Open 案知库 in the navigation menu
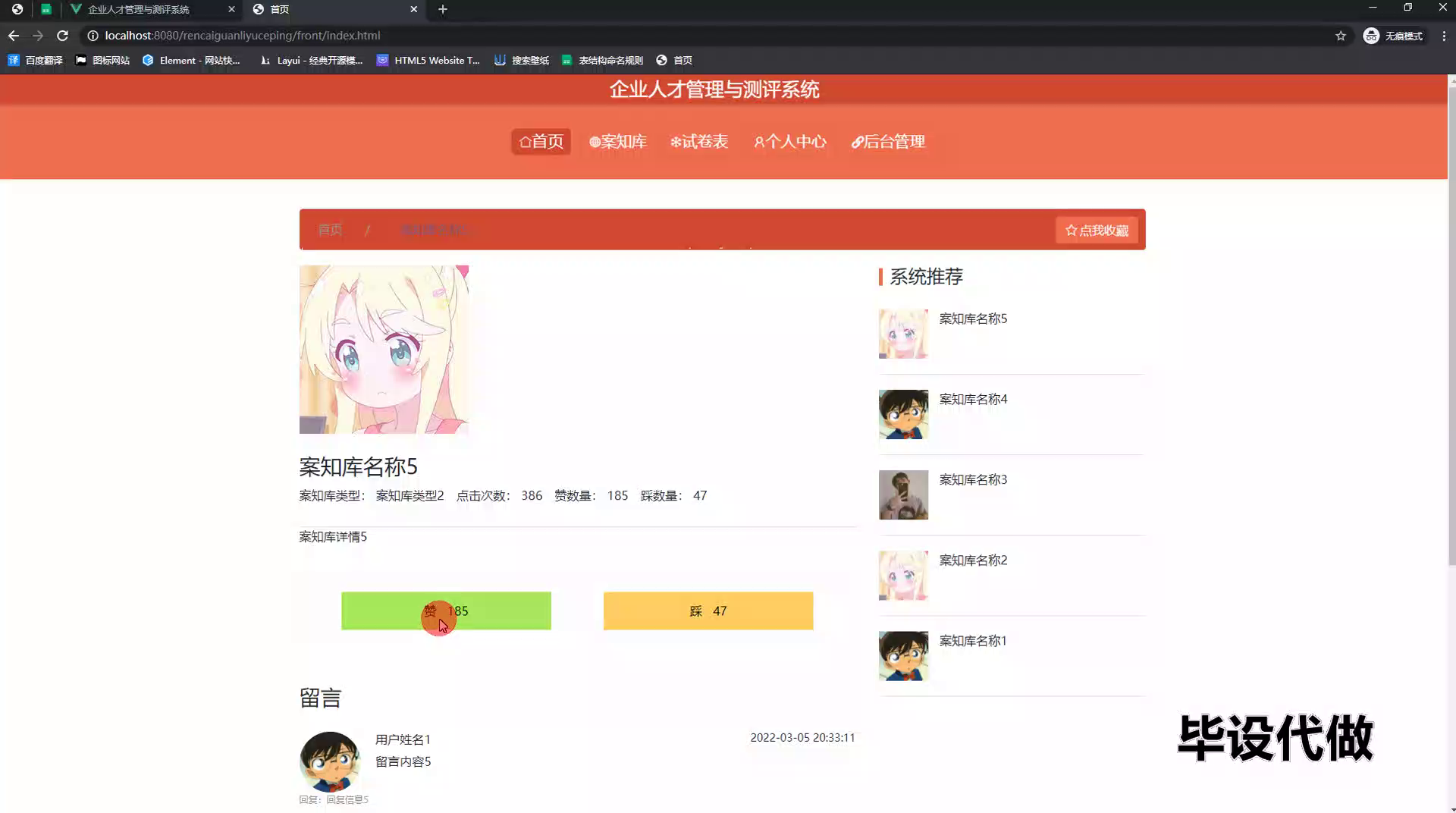The width and height of the screenshot is (1456, 813). [x=618, y=142]
